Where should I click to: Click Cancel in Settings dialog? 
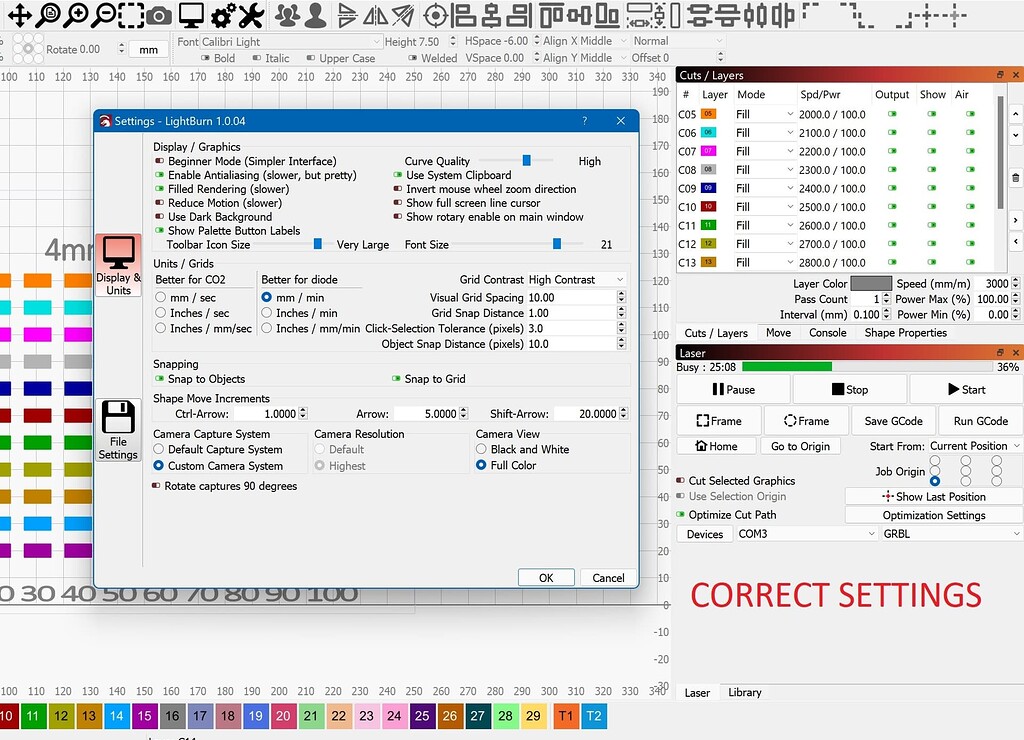[x=608, y=577]
